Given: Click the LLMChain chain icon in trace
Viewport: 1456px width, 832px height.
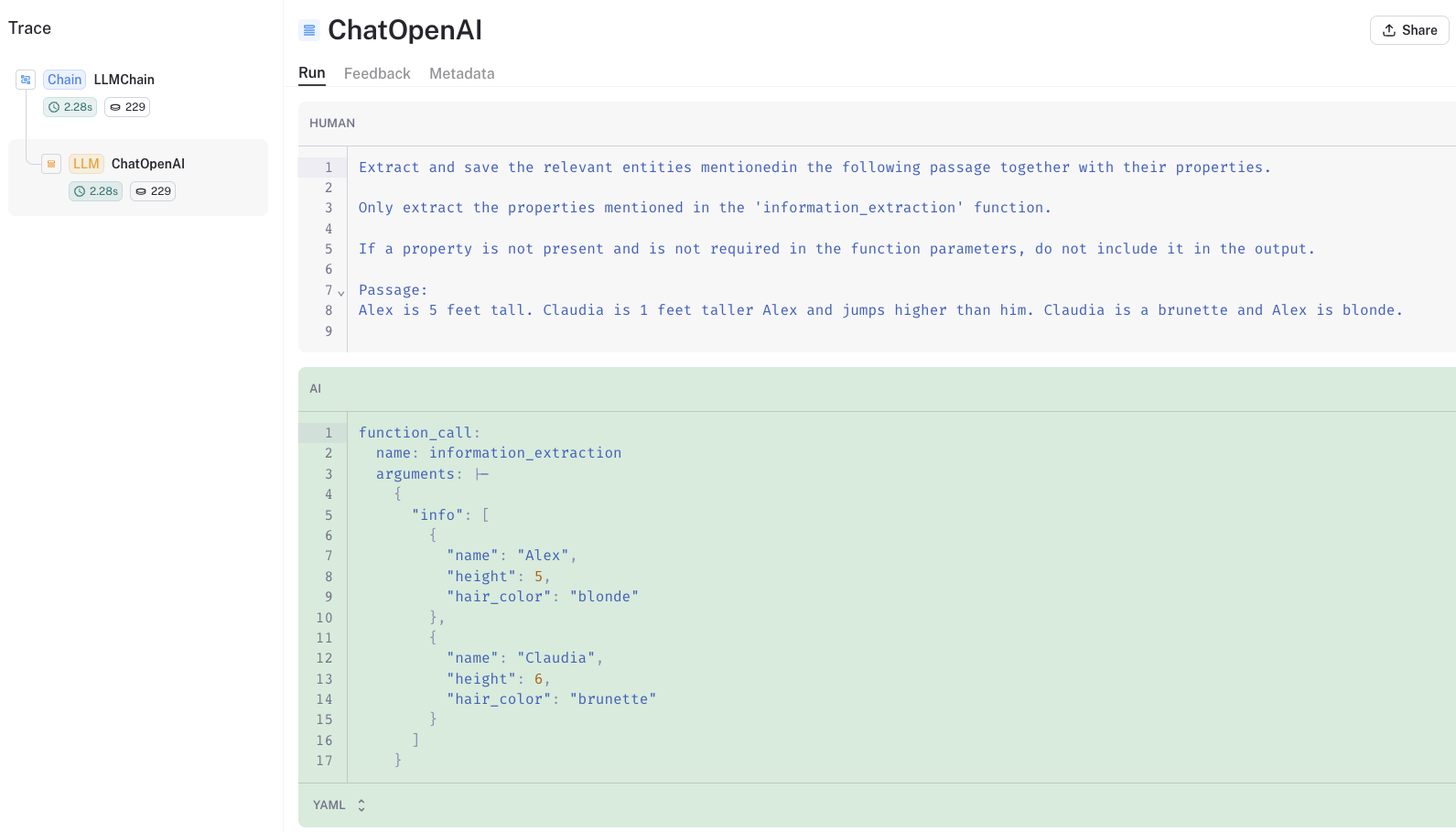Looking at the screenshot, I should coord(26,80).
